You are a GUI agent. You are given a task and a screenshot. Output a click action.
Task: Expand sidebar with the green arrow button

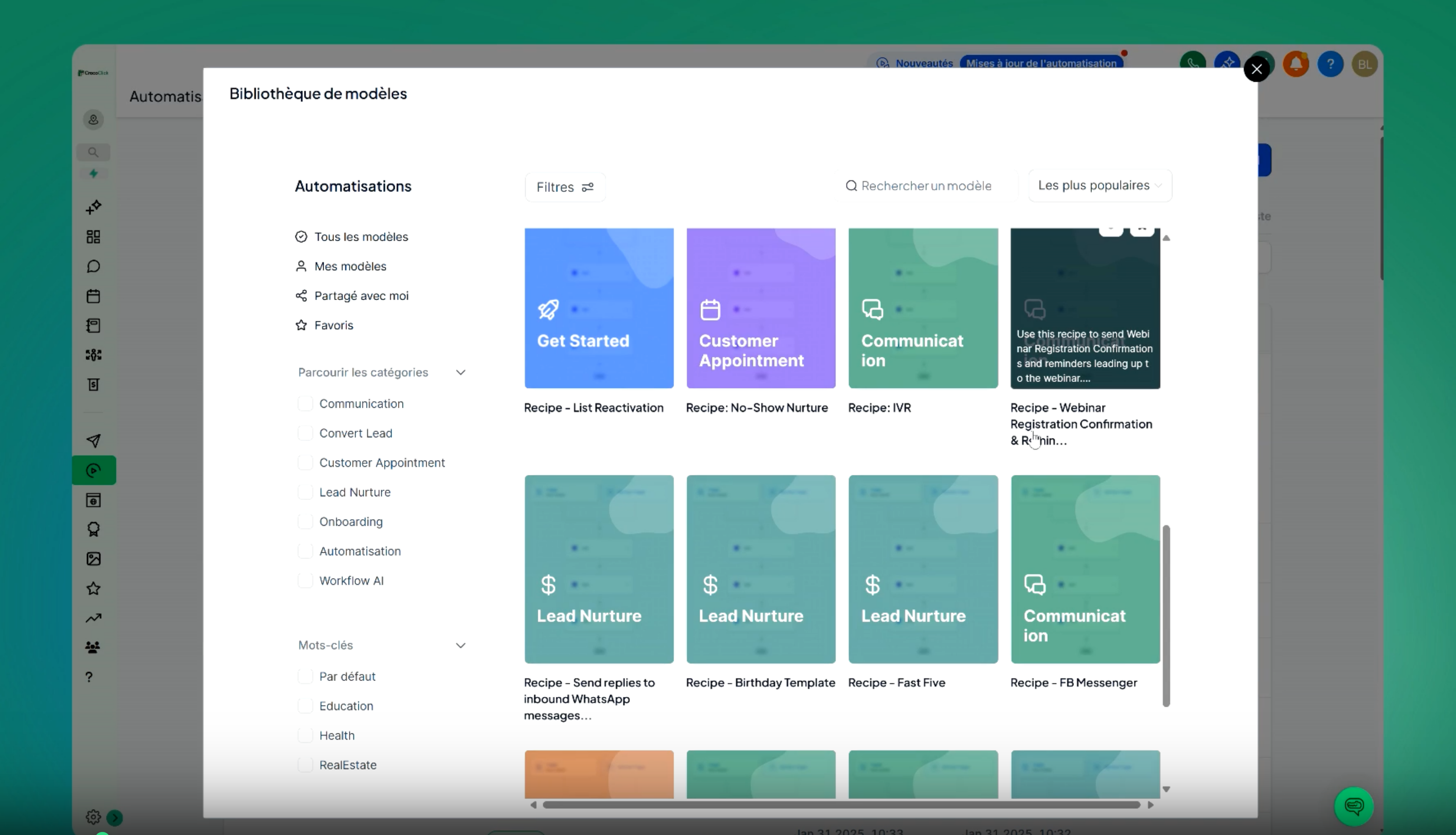pos(115,817)
